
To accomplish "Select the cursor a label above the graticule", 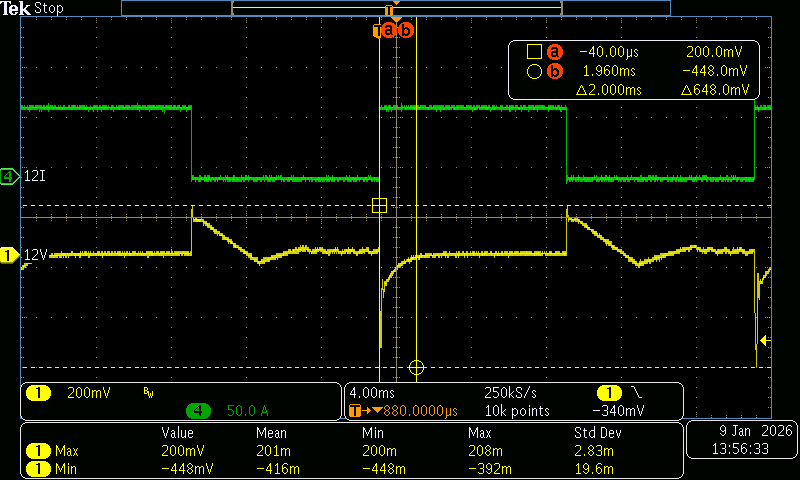I will pyautogui.click(x=390, y=30).
